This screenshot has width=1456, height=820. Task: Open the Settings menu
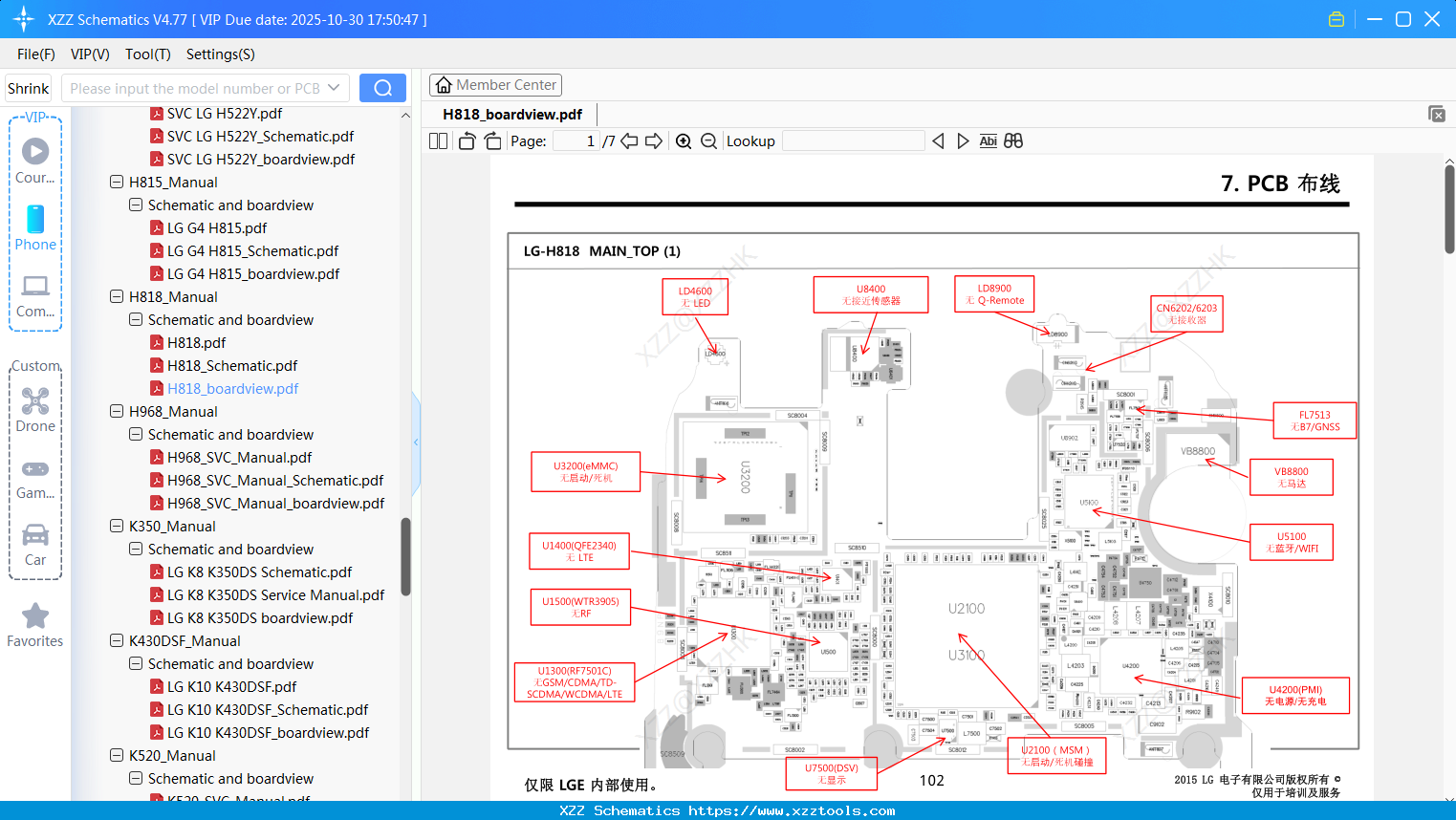(x=221, y=54)
